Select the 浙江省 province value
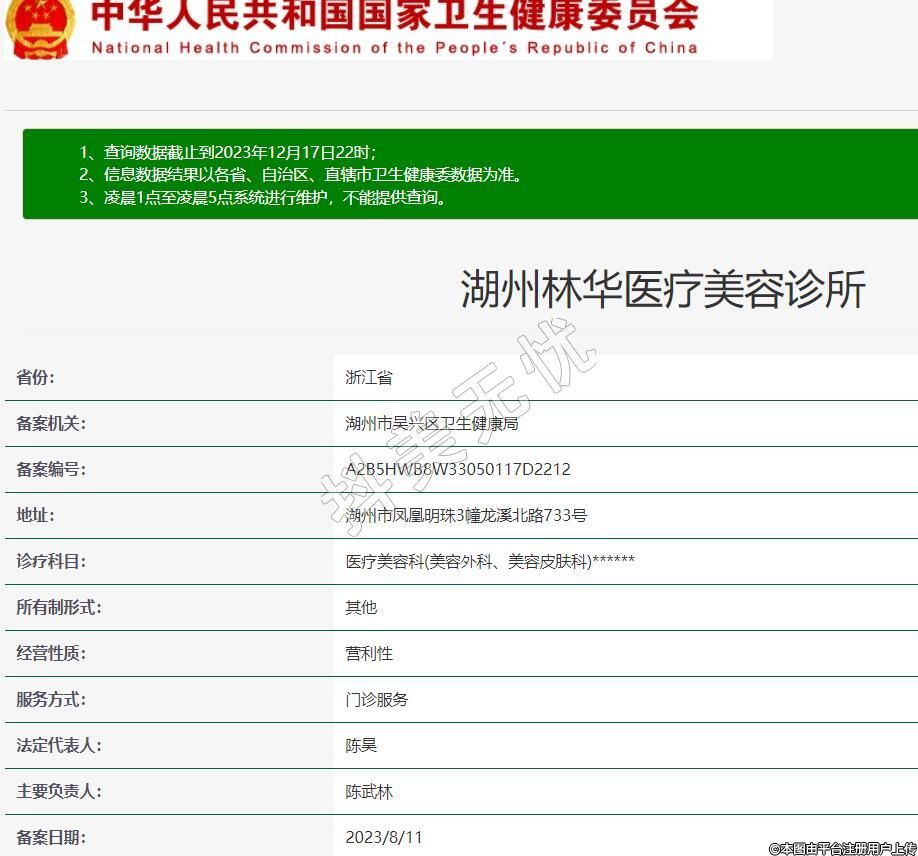 point(369,377)
